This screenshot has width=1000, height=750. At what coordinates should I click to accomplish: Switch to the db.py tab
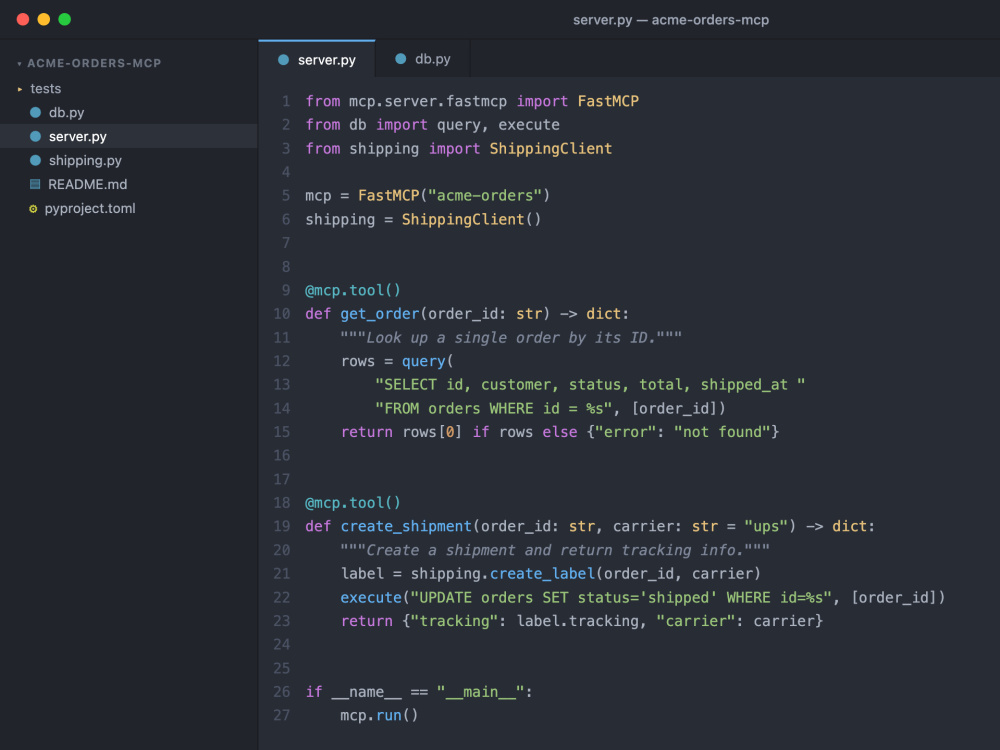click(423, 59)
